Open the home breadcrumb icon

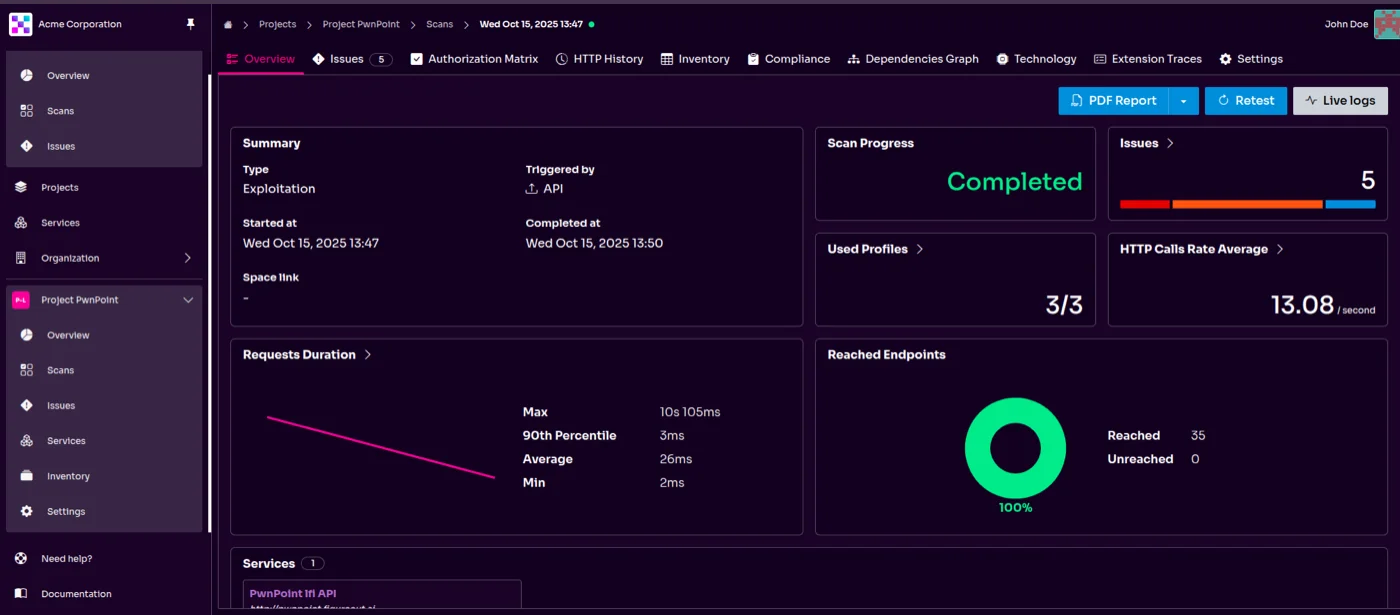(227, 24)
